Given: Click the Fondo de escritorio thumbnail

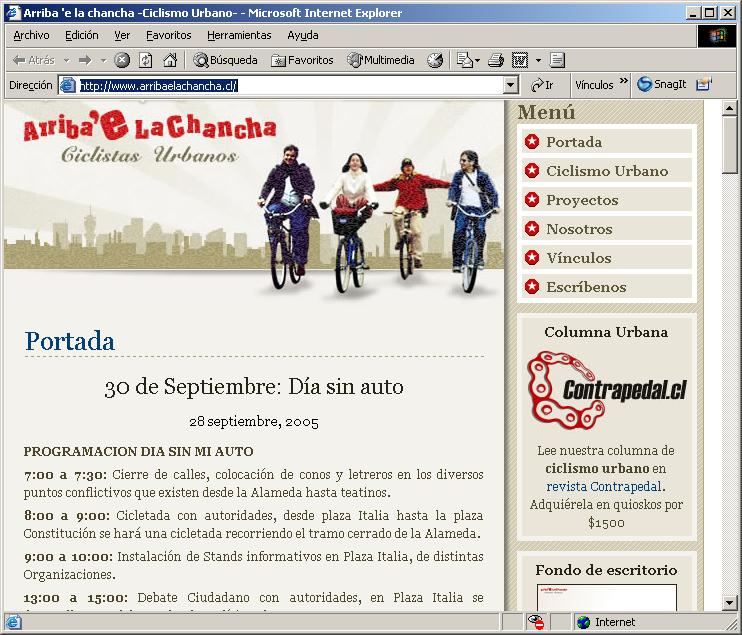Looking at the screenshot, I should pyautogui.click(x=607, y=597).
